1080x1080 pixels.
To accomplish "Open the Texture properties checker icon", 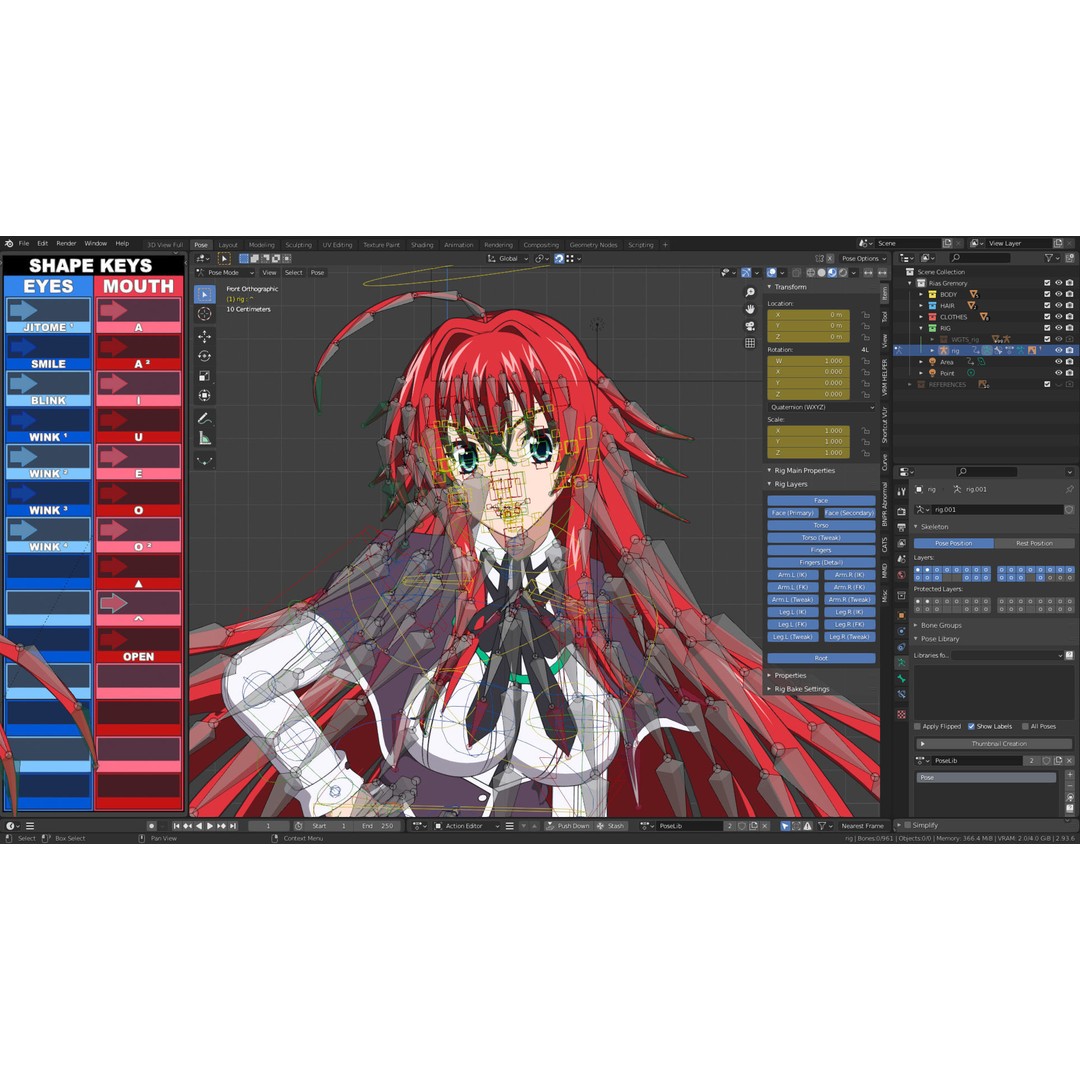I will 902,715.
